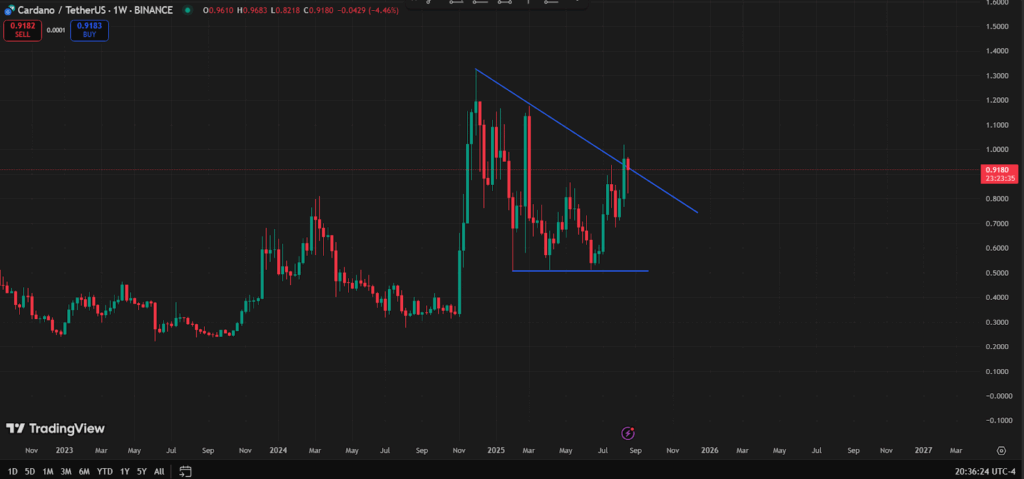This screenshot has width=1024, height=479.
Task: Set range to 5Y
Action: point(141,471)
